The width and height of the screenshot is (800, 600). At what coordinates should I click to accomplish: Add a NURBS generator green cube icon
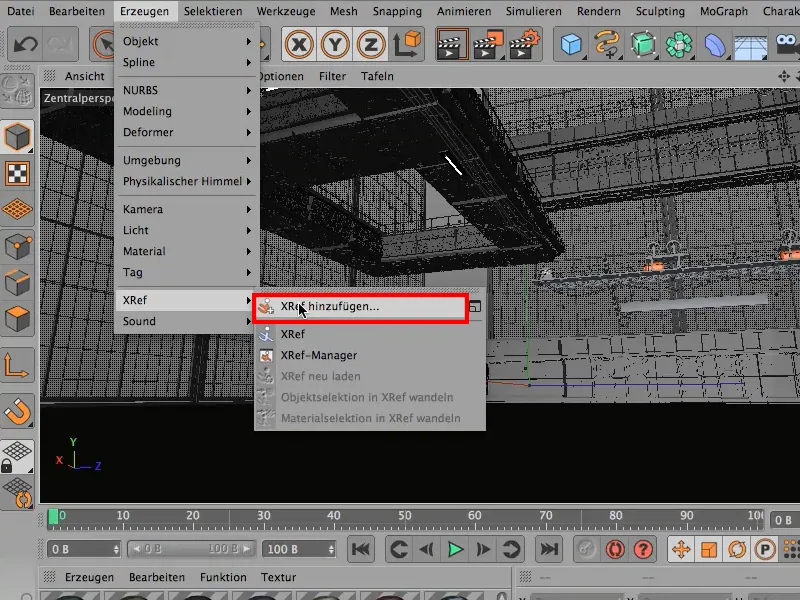(x=642, y=45)
